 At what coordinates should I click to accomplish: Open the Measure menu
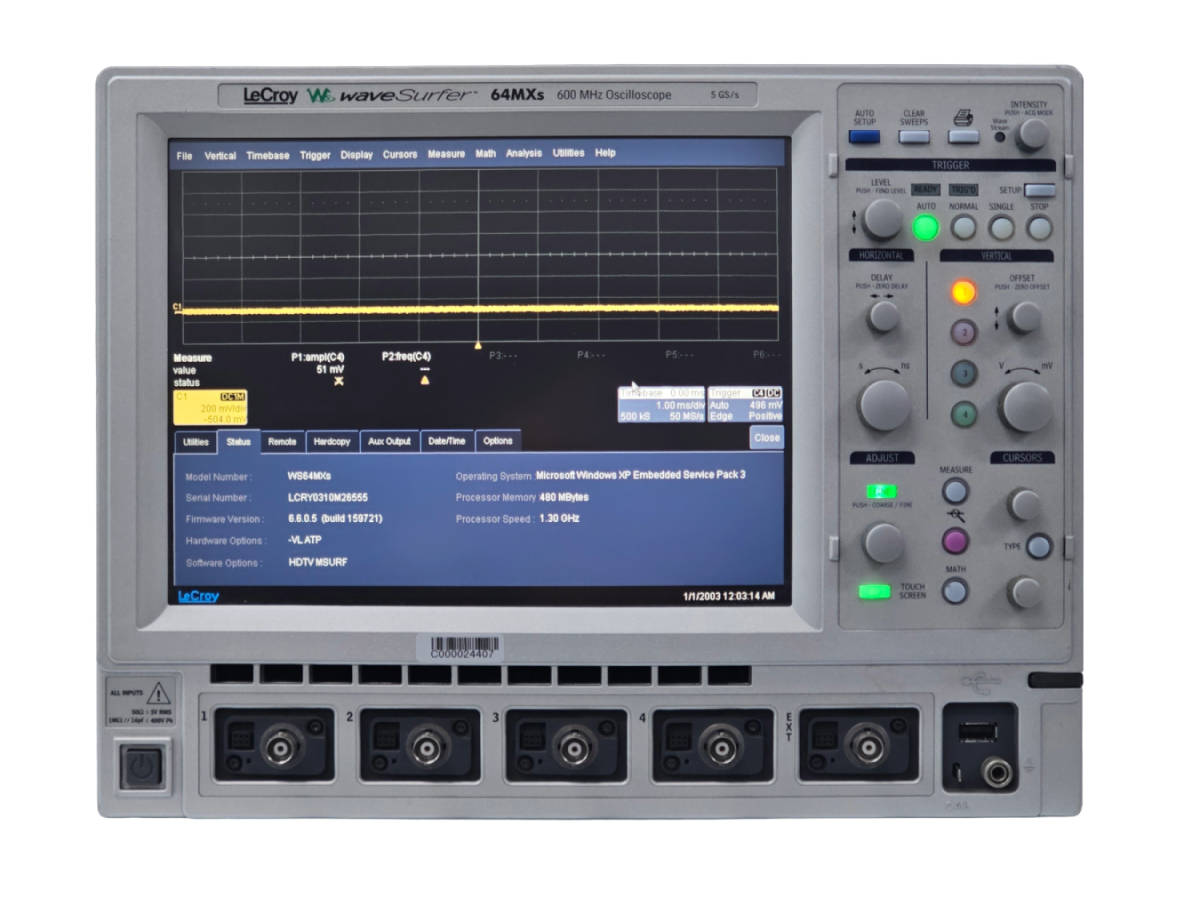pos(446,154)
